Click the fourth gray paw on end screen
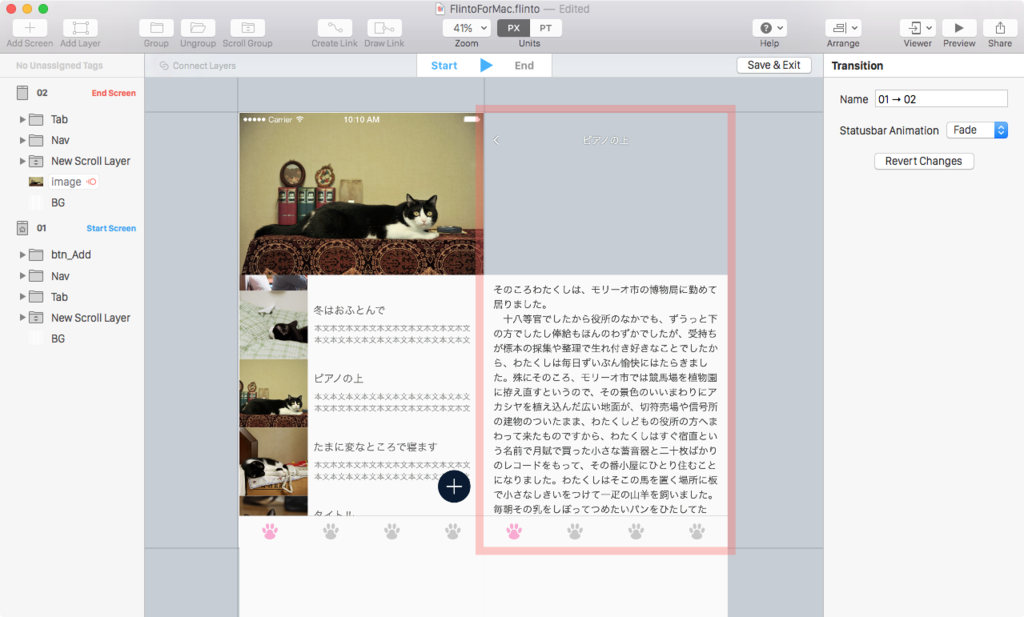The image size is (1024, 617). pyautogui.click(x=697, y=531)
